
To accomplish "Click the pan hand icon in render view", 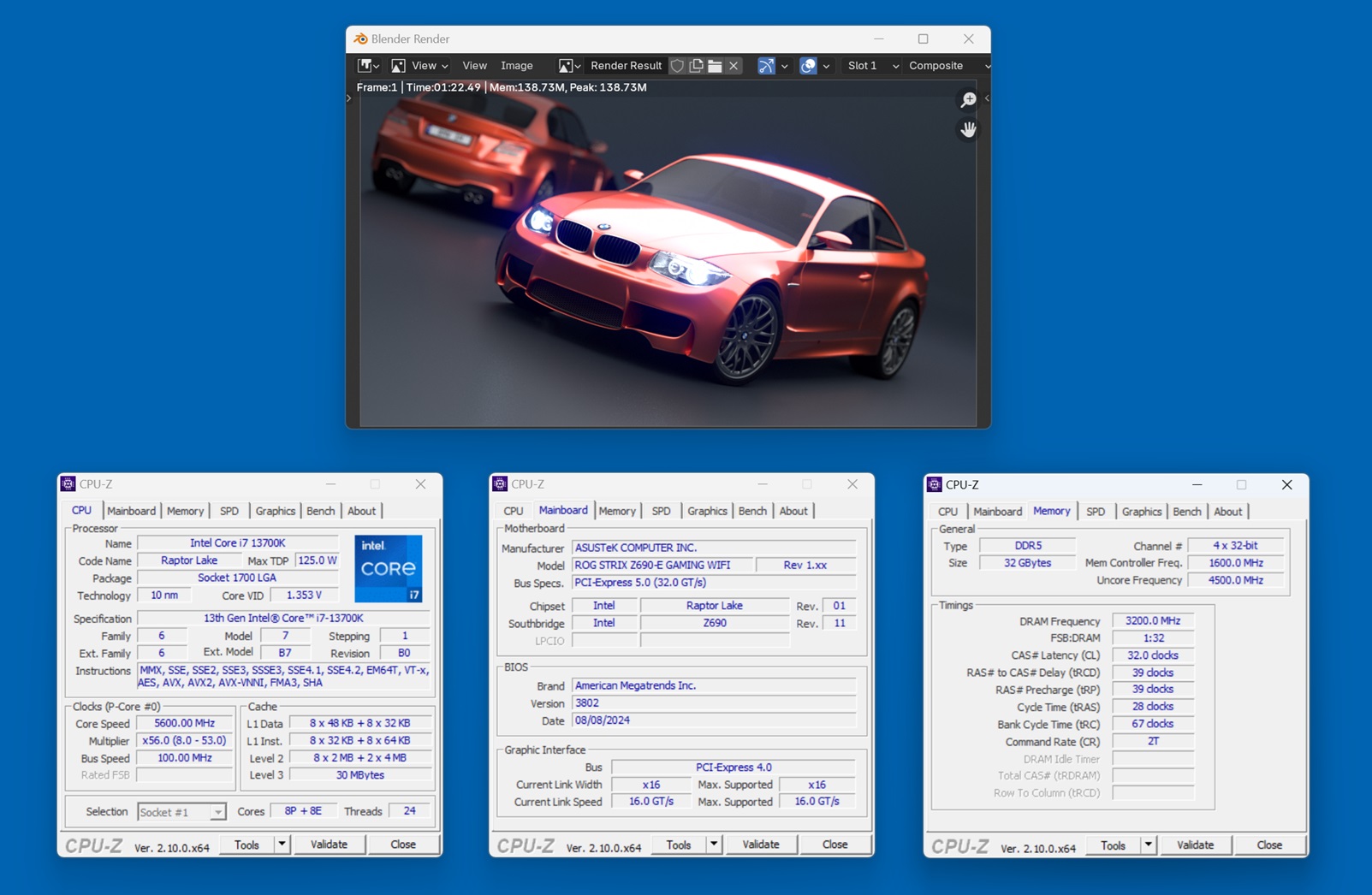I will pos(968,129).
